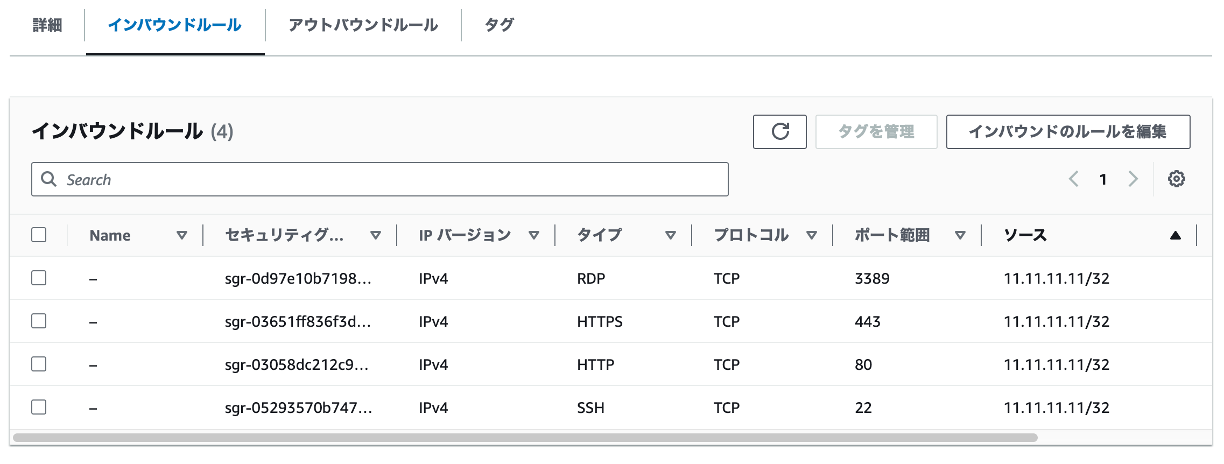Viewport: 1224px width, 464px height.
Task: Sort by IP バージョン column arrow
Action: (x=534, y=236)
